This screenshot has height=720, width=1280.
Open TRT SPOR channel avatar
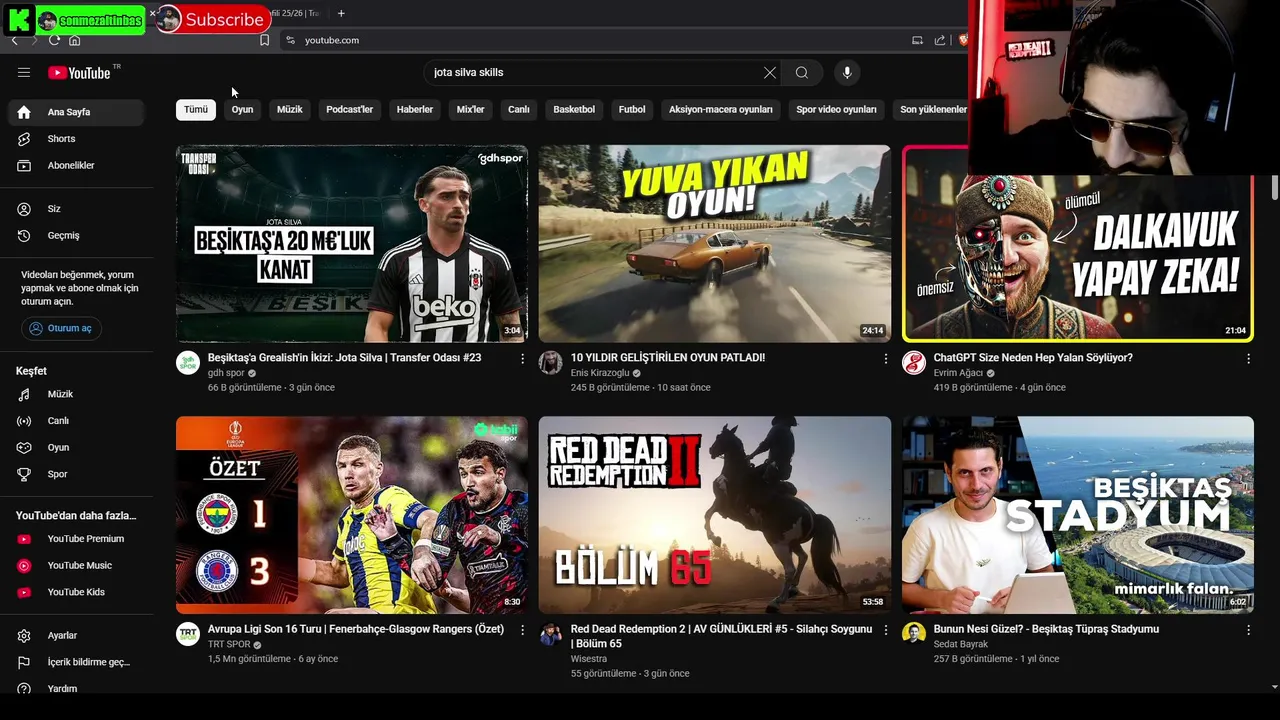(188, 634)
